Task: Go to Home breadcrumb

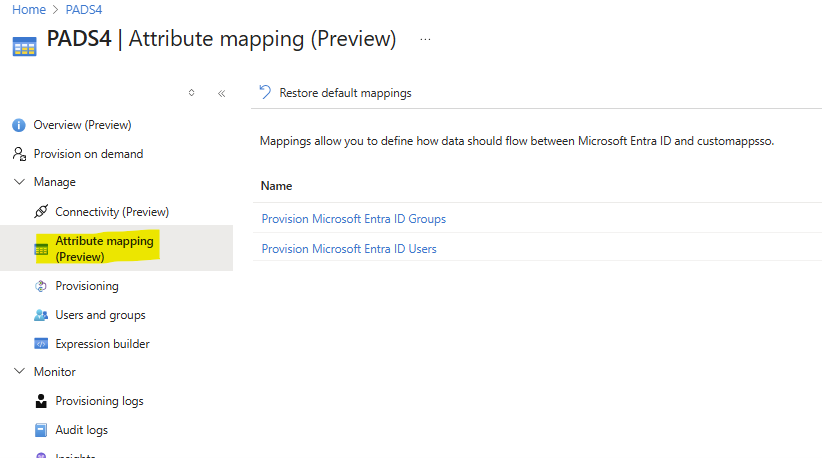Action: coord(29,9)
